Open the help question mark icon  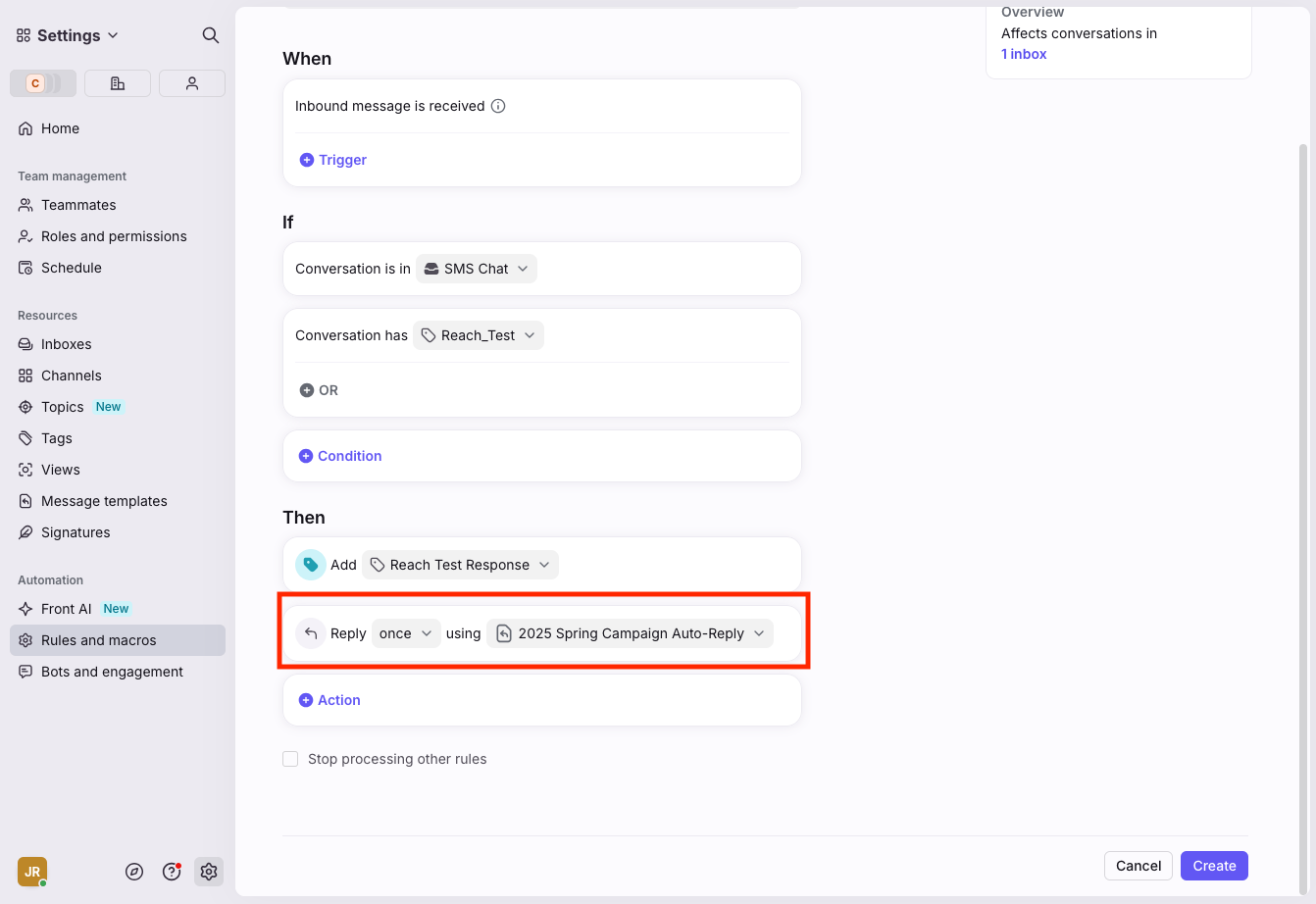tap(172, 872)
